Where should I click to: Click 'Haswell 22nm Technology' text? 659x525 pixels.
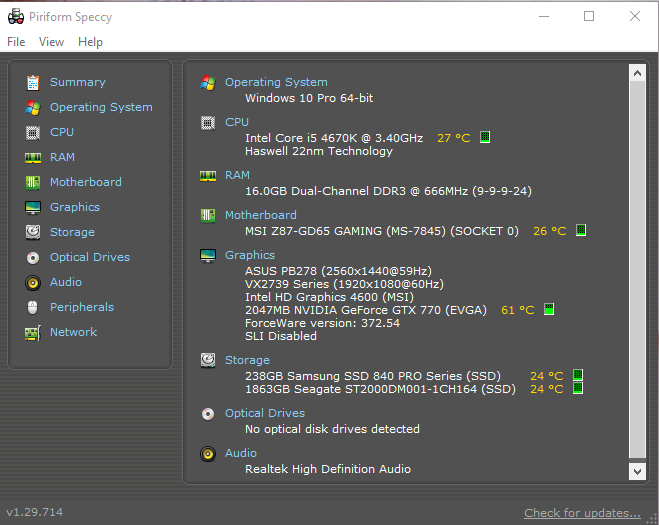319,151
